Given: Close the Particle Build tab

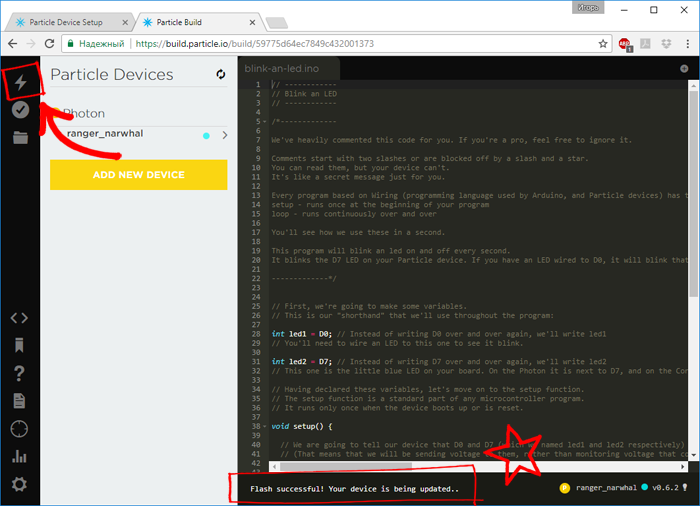Looking at the screenshot, I should coord(252,22).
